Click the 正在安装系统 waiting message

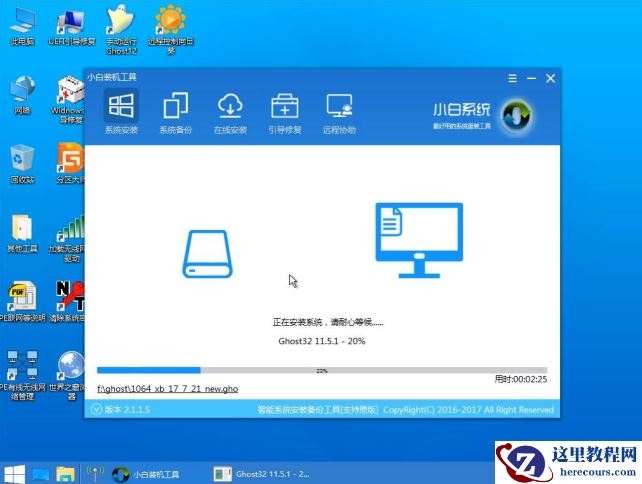click(x=328, y=322)
